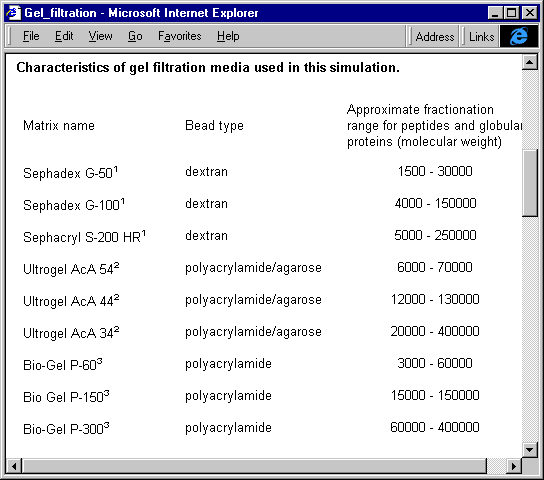Click 'polyacrylamide' in the Bio-Gel P-60 row
The width and height of the screenshot is (544, 480).
pyautogui.click(x=228, y=365)
